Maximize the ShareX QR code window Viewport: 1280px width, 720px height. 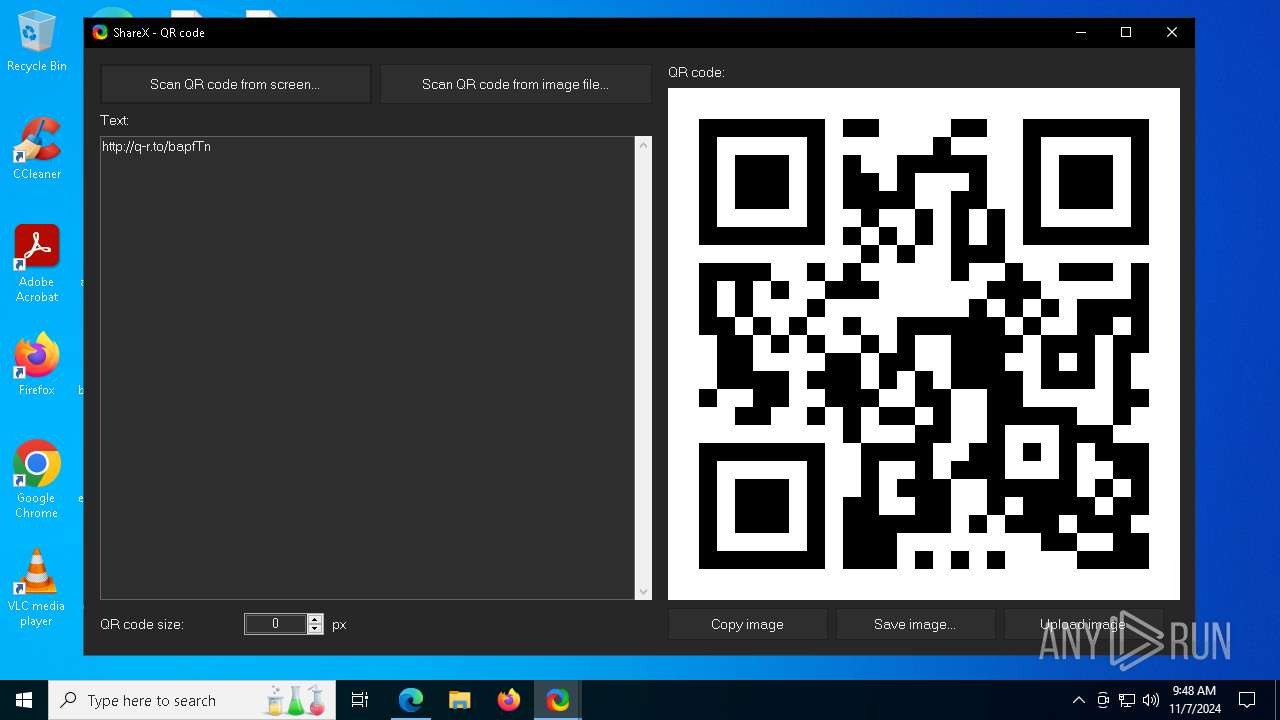tap(1126, 32)
